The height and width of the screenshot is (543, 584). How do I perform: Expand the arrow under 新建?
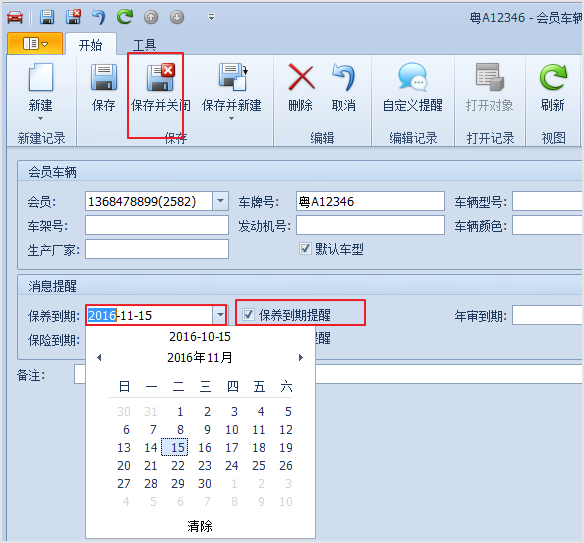pos(41,118)
